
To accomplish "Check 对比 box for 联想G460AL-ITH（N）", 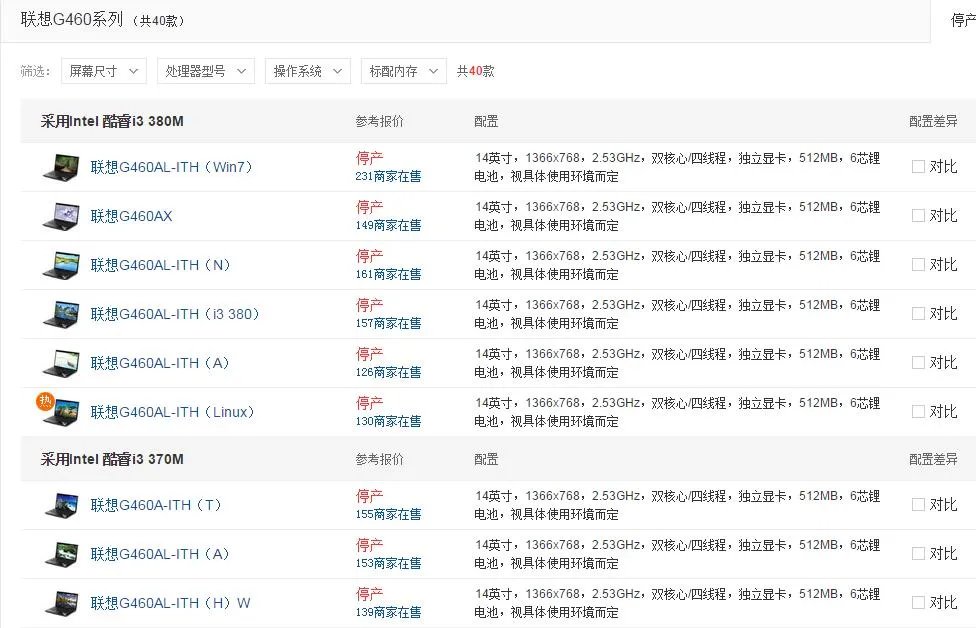I will [917, 265].
